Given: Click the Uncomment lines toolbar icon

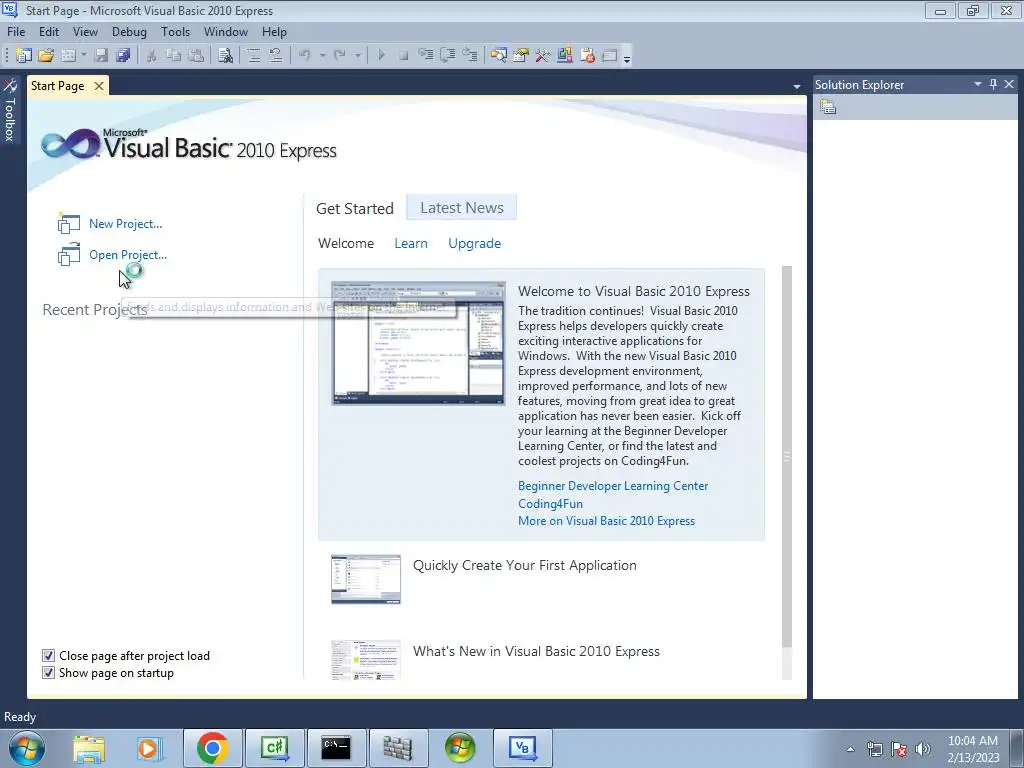Looking at the screenshot, I should tap(276, 56).
